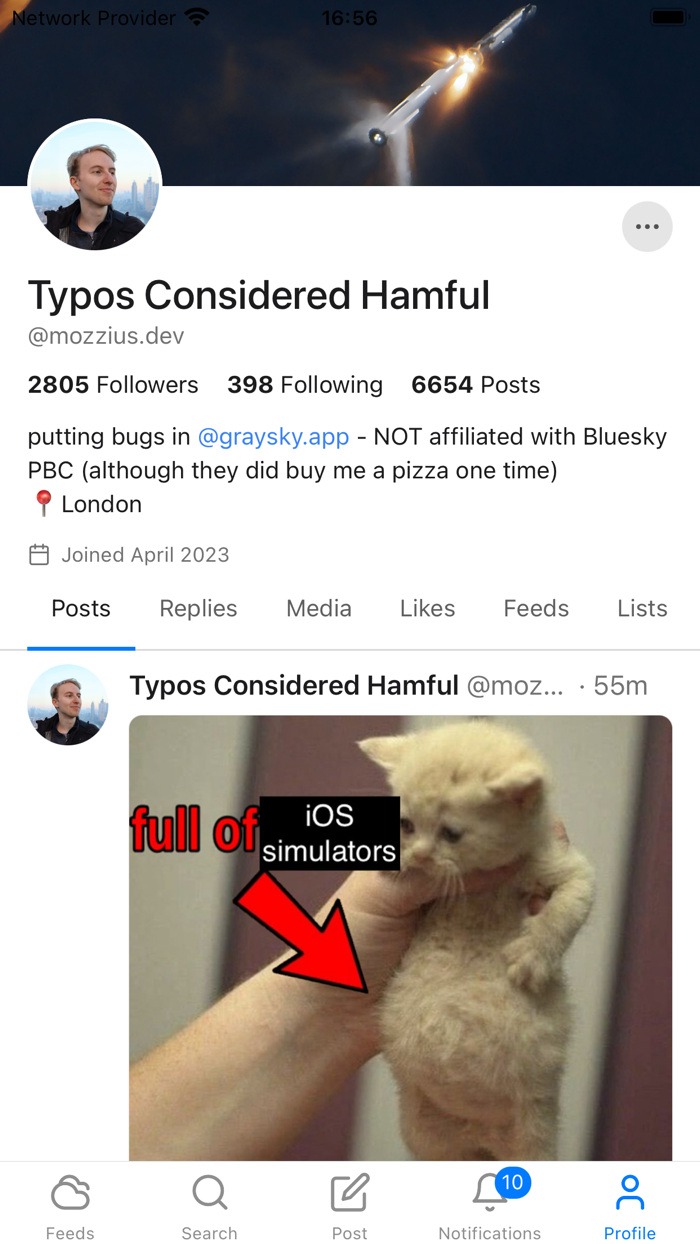View the 398 Following list

pos(305,385)
